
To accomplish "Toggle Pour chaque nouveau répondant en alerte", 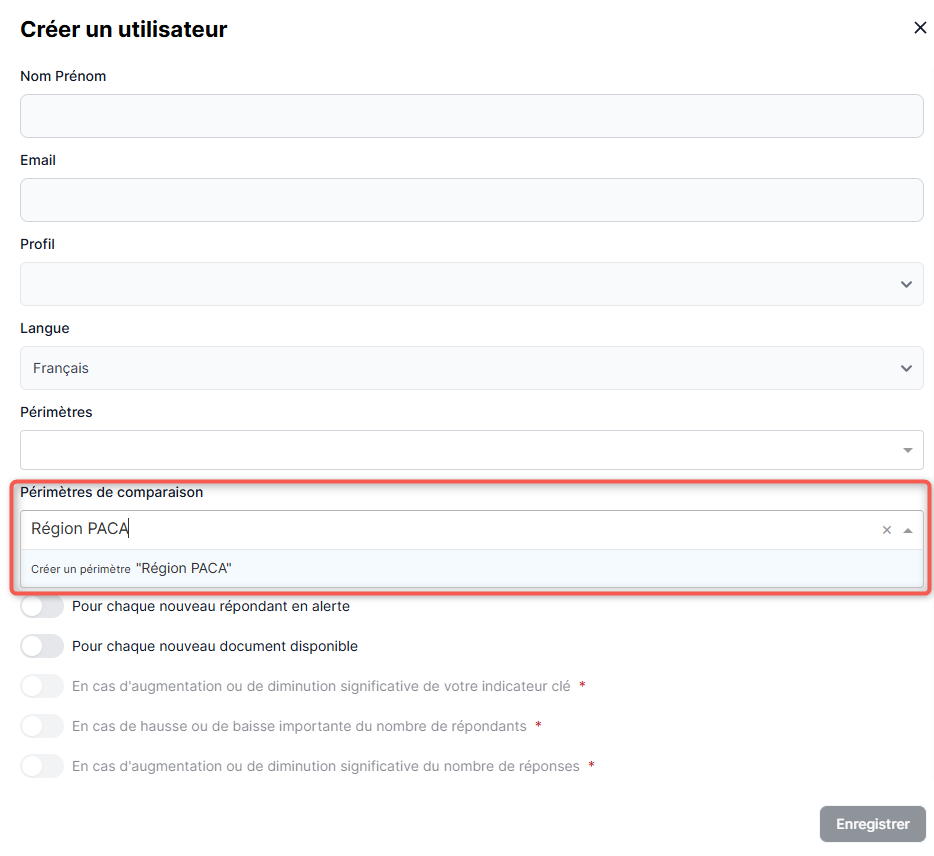I will 42,606.
